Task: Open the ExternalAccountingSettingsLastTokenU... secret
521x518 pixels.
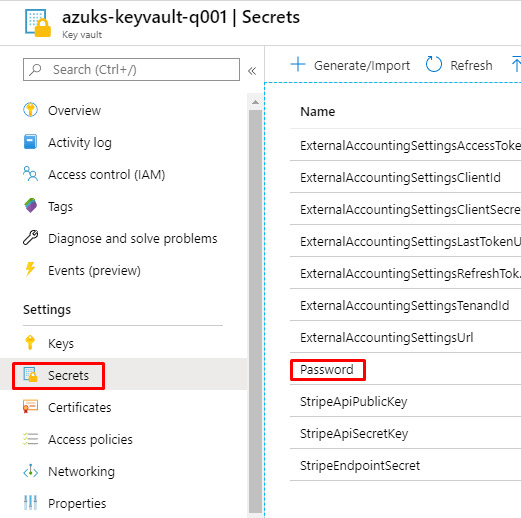Action: click(x=411, y=242)
